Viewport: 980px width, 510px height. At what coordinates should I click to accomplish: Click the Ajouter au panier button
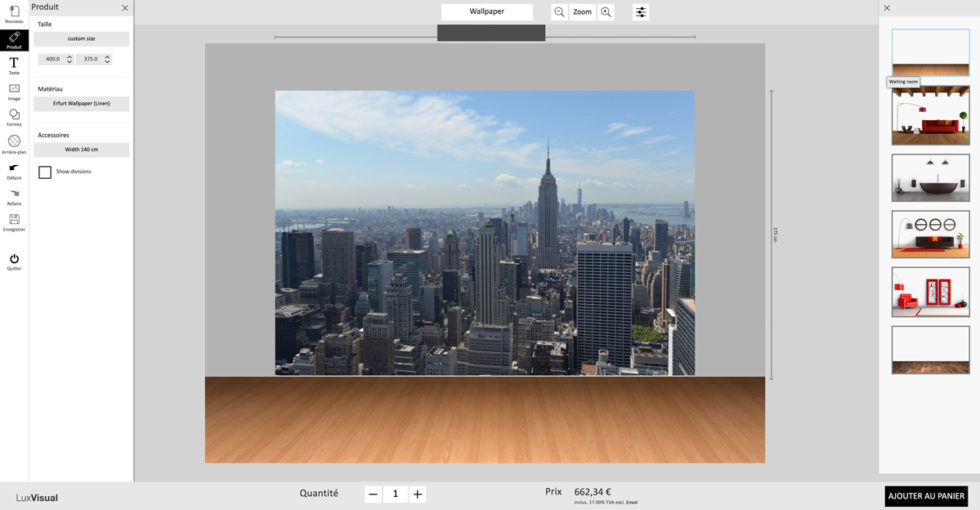(x=926, y=496)
